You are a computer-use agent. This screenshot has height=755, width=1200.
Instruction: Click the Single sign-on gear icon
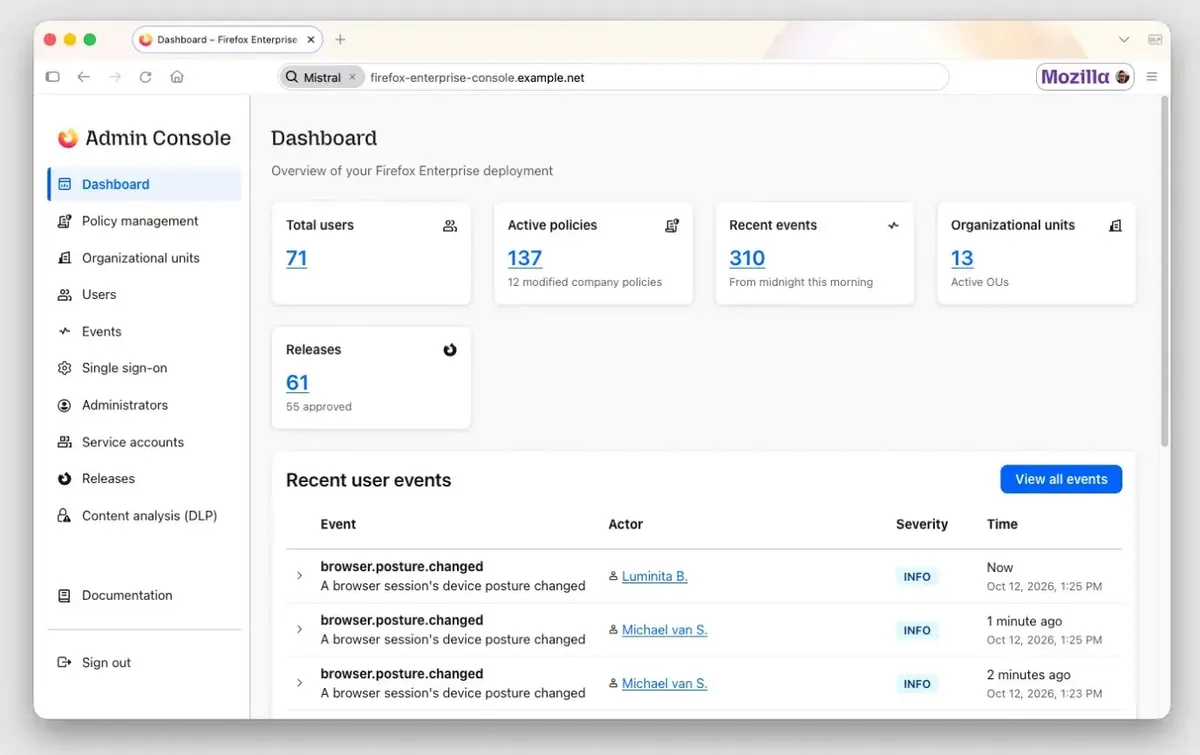click(64, 368)
